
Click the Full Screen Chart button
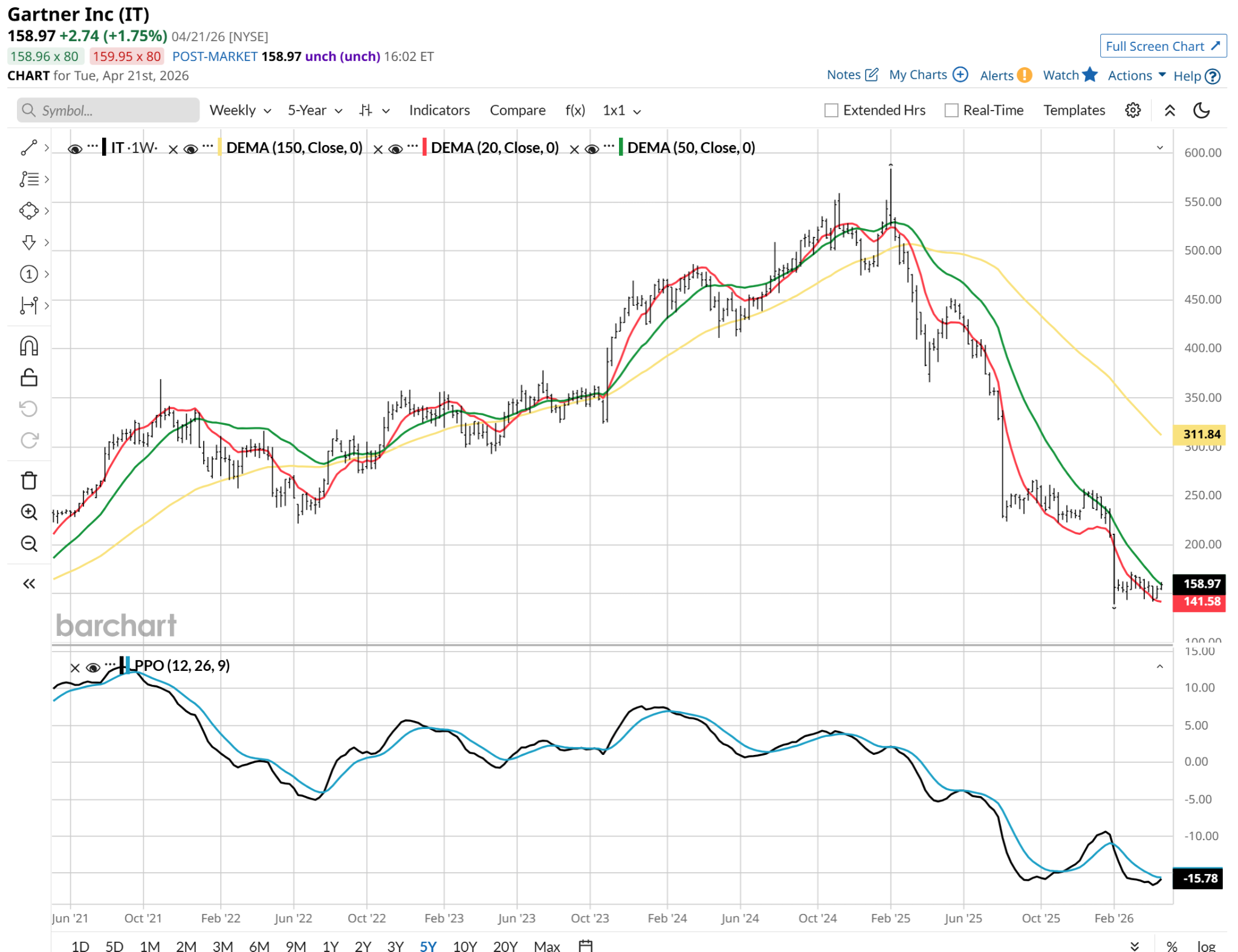click(1162, 46)
